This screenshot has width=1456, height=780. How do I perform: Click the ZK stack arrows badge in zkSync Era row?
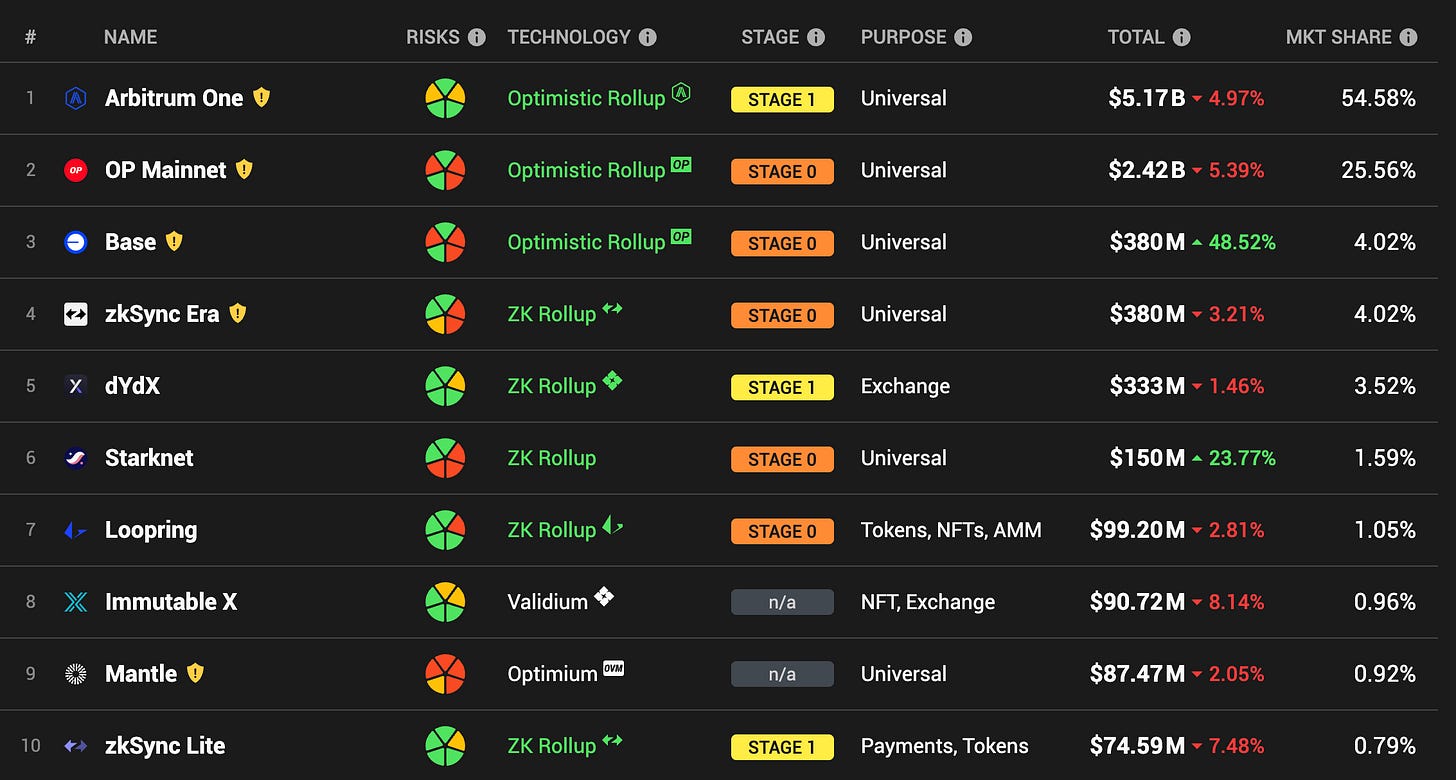(x=612, y=308)
